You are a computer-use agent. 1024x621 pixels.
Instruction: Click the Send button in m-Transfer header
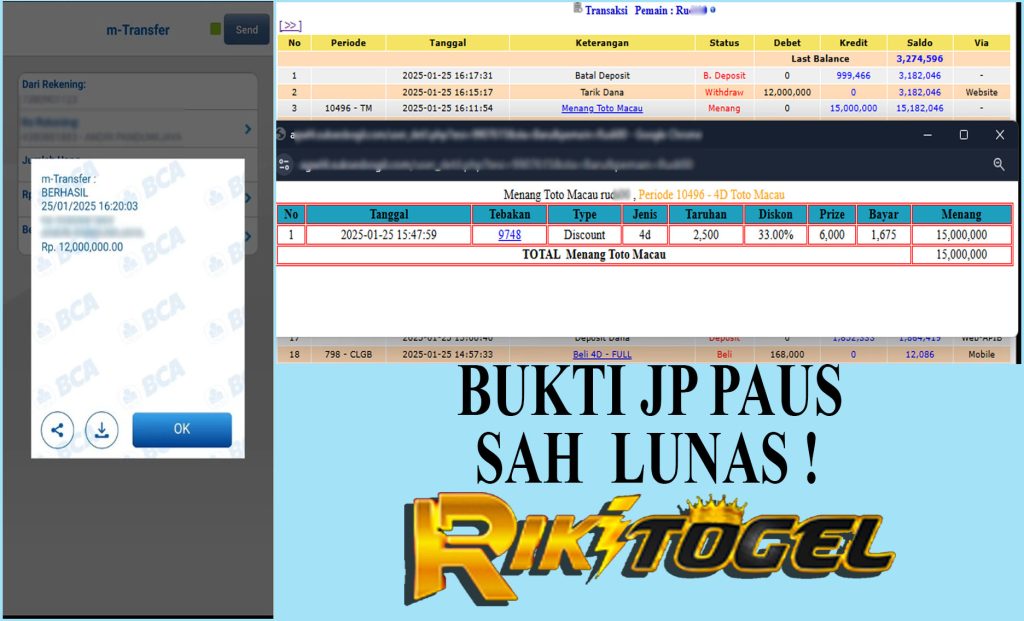(x=247, y=29)
